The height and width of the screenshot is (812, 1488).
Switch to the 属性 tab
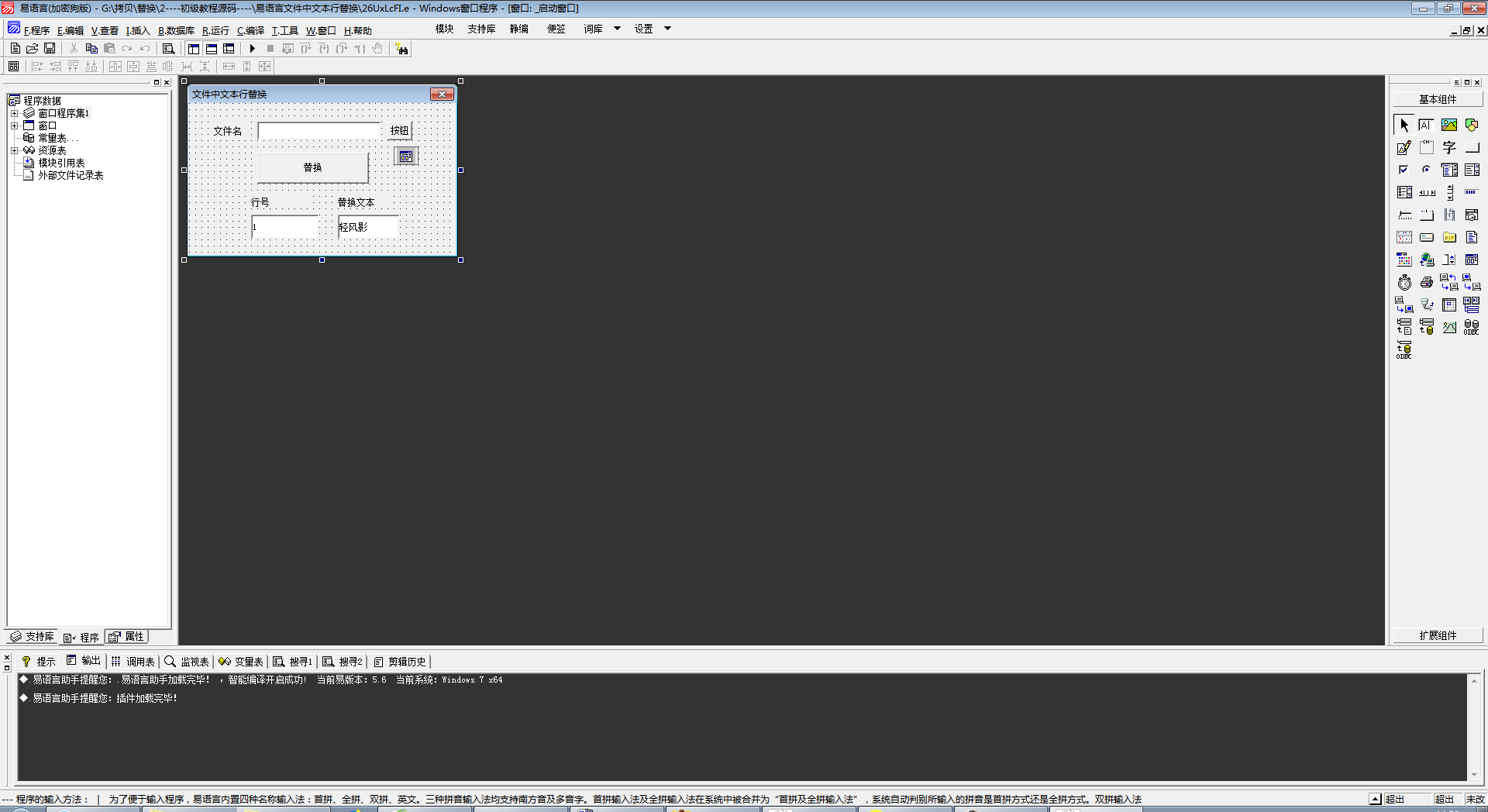coord(127,637)
